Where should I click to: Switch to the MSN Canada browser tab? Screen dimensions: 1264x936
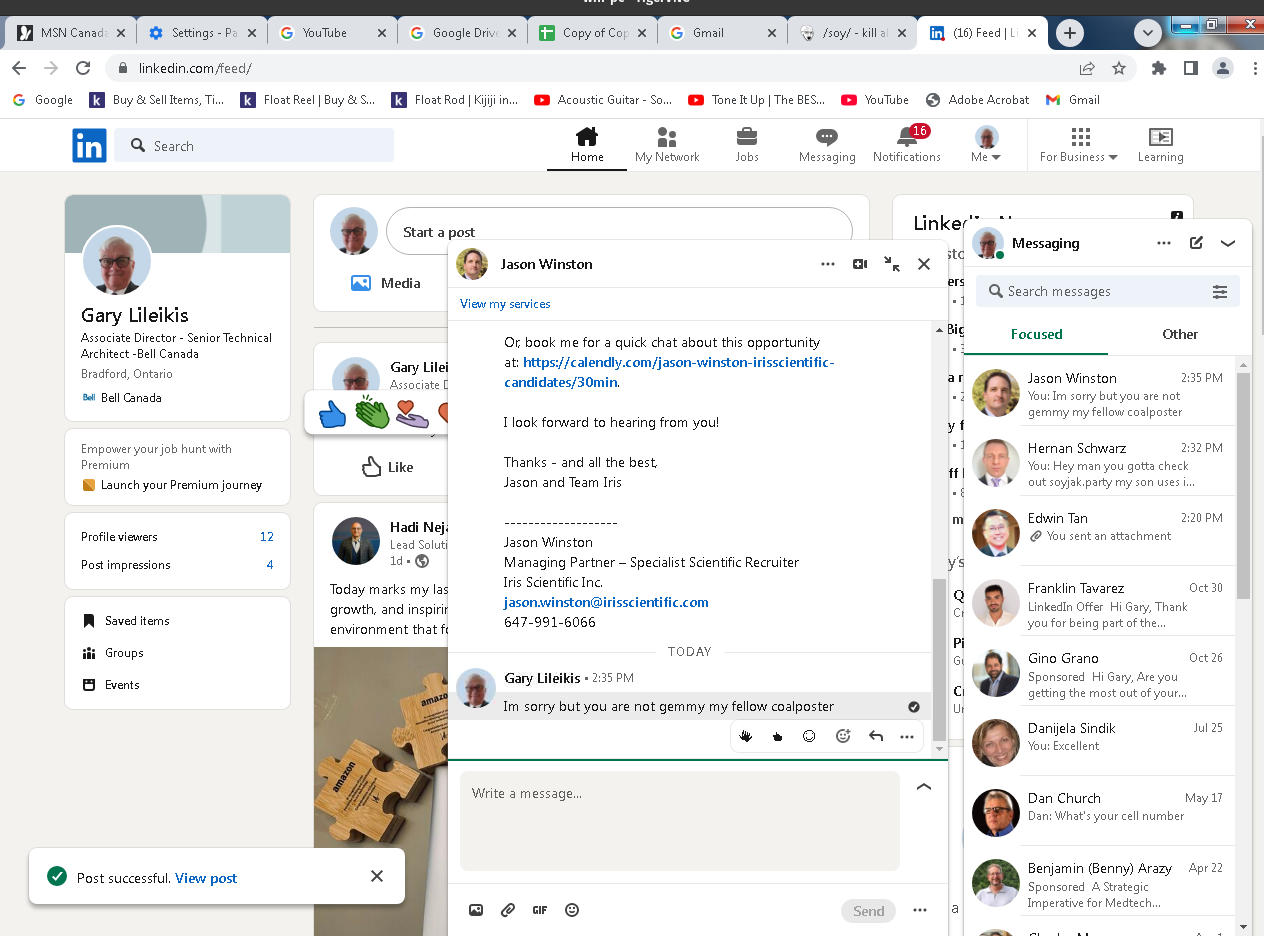coord(71,33)
